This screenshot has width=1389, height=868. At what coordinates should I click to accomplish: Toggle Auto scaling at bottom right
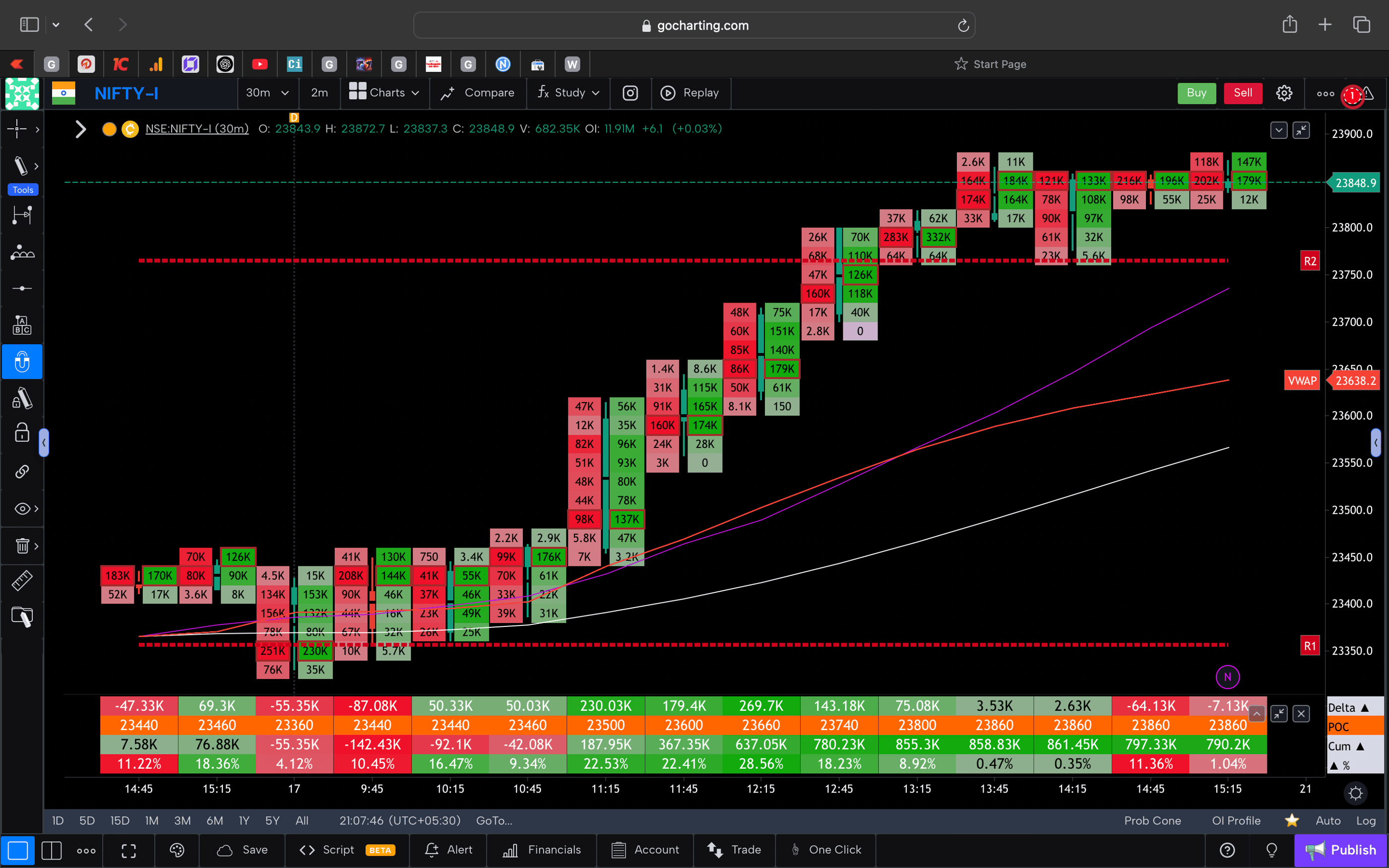[1327, 820]
